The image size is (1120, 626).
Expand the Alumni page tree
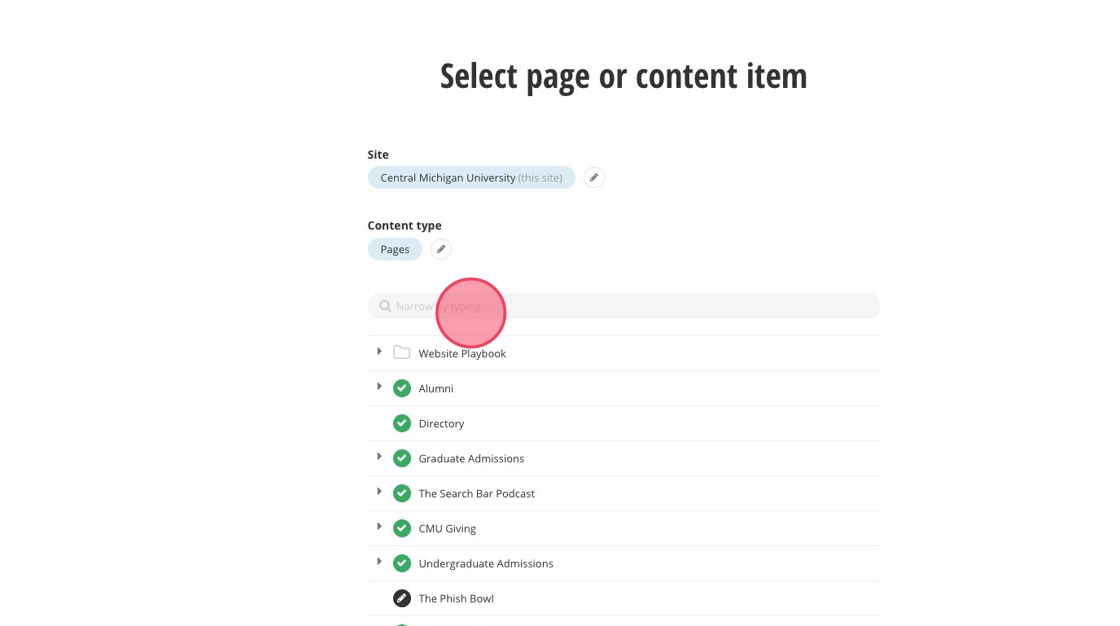379,387
